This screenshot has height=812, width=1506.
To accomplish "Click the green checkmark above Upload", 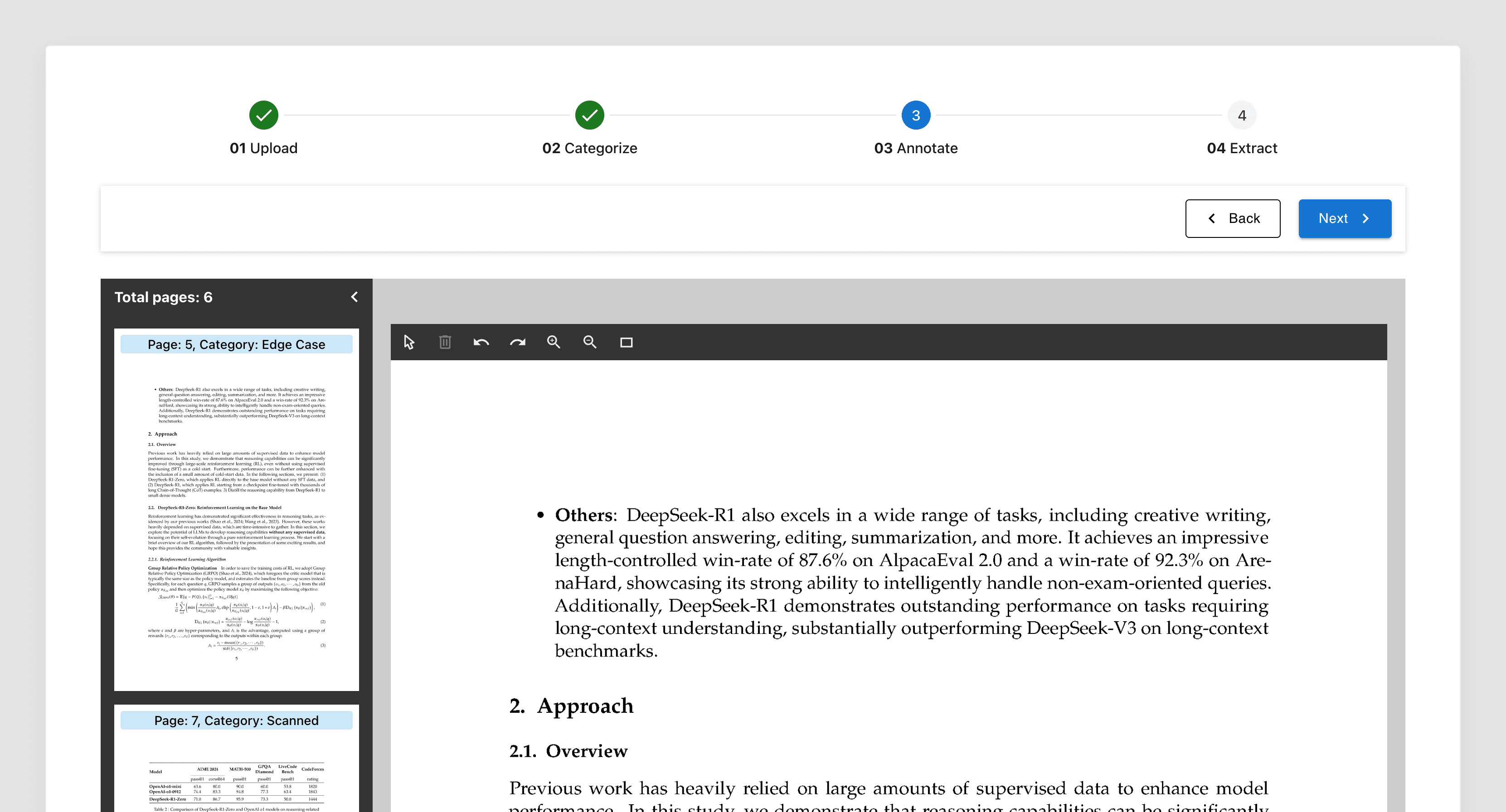I will click(x=264, y=115).
